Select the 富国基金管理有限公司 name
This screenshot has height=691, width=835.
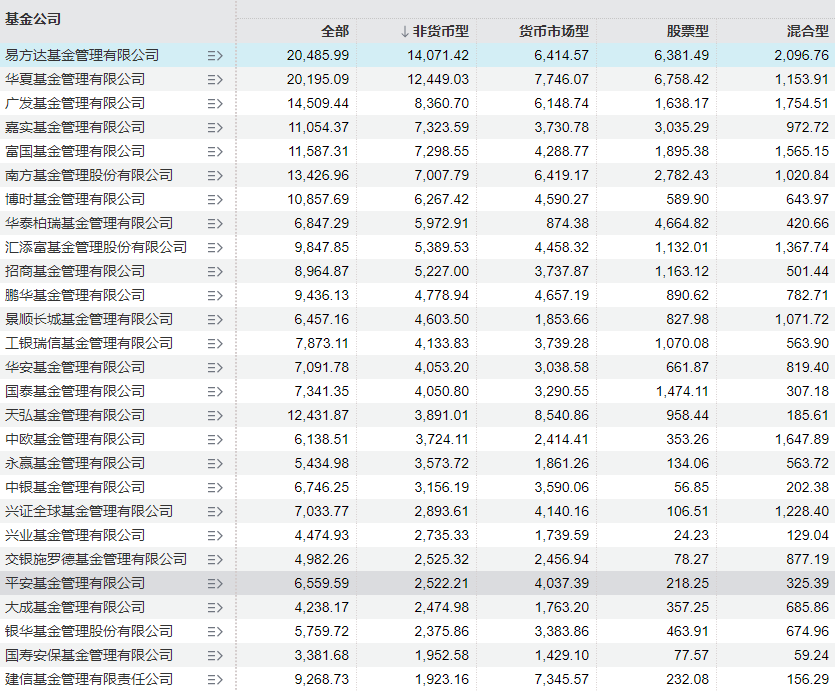(75, 152)
